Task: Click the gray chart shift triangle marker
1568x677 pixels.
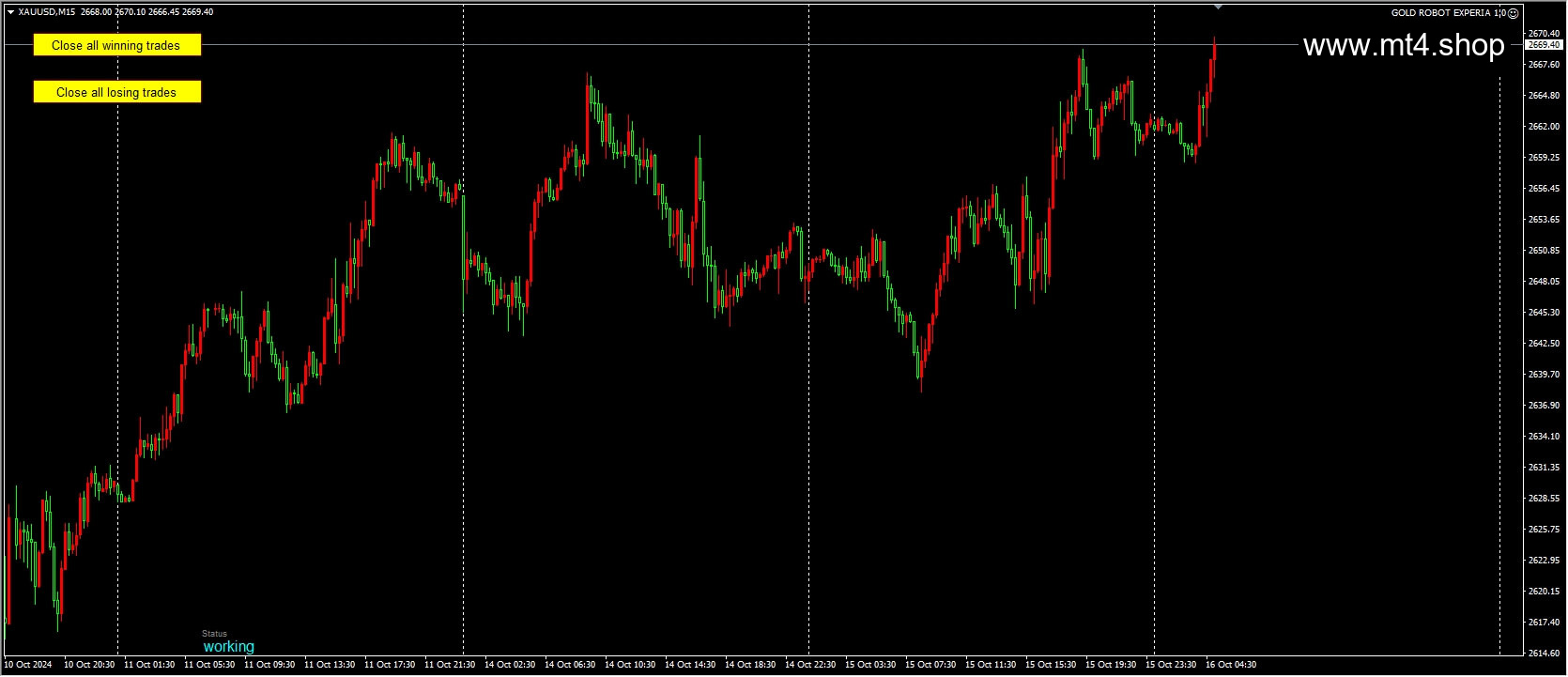Action: click(x=1218, y=7)
